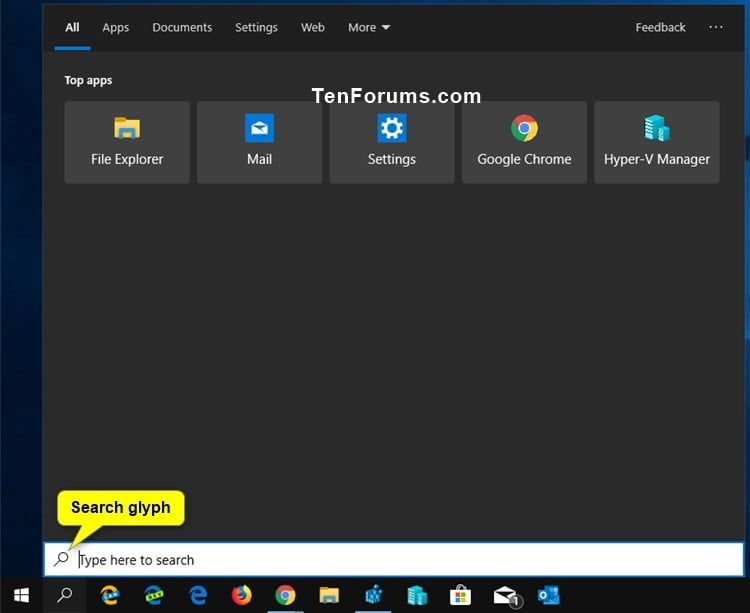
Task: Launch Firefox from the taskbar
Action: [x=242, y=595]
